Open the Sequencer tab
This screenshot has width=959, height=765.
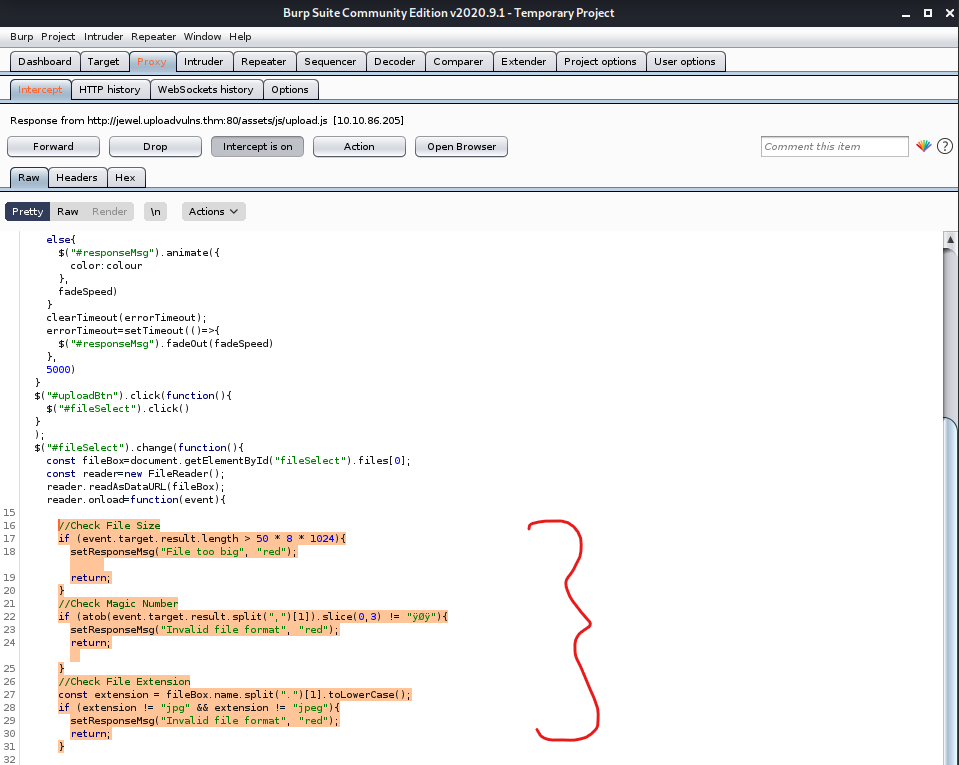pos(330,62)
